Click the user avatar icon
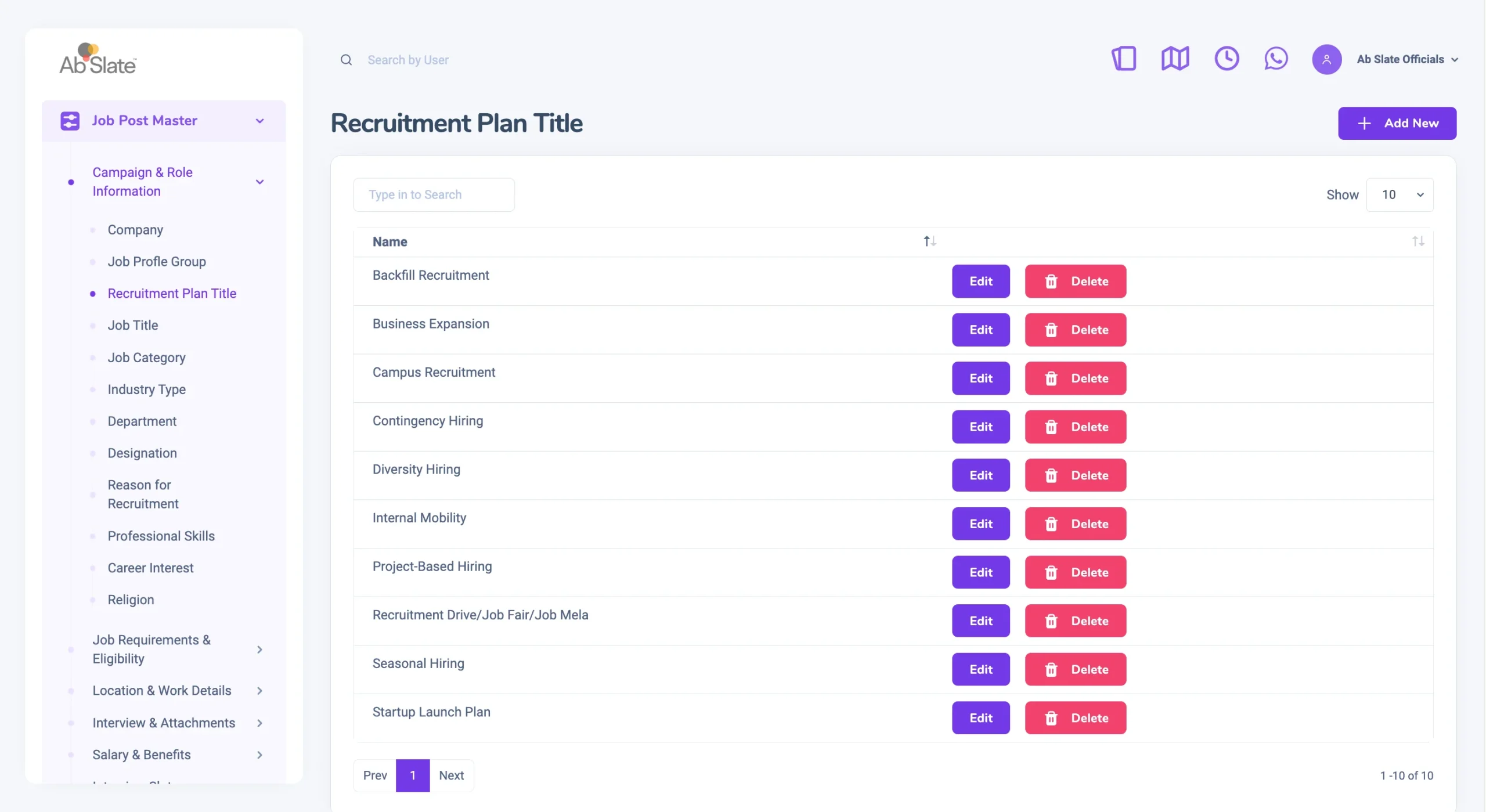1486x812 pixels. tap(1326, 59)
